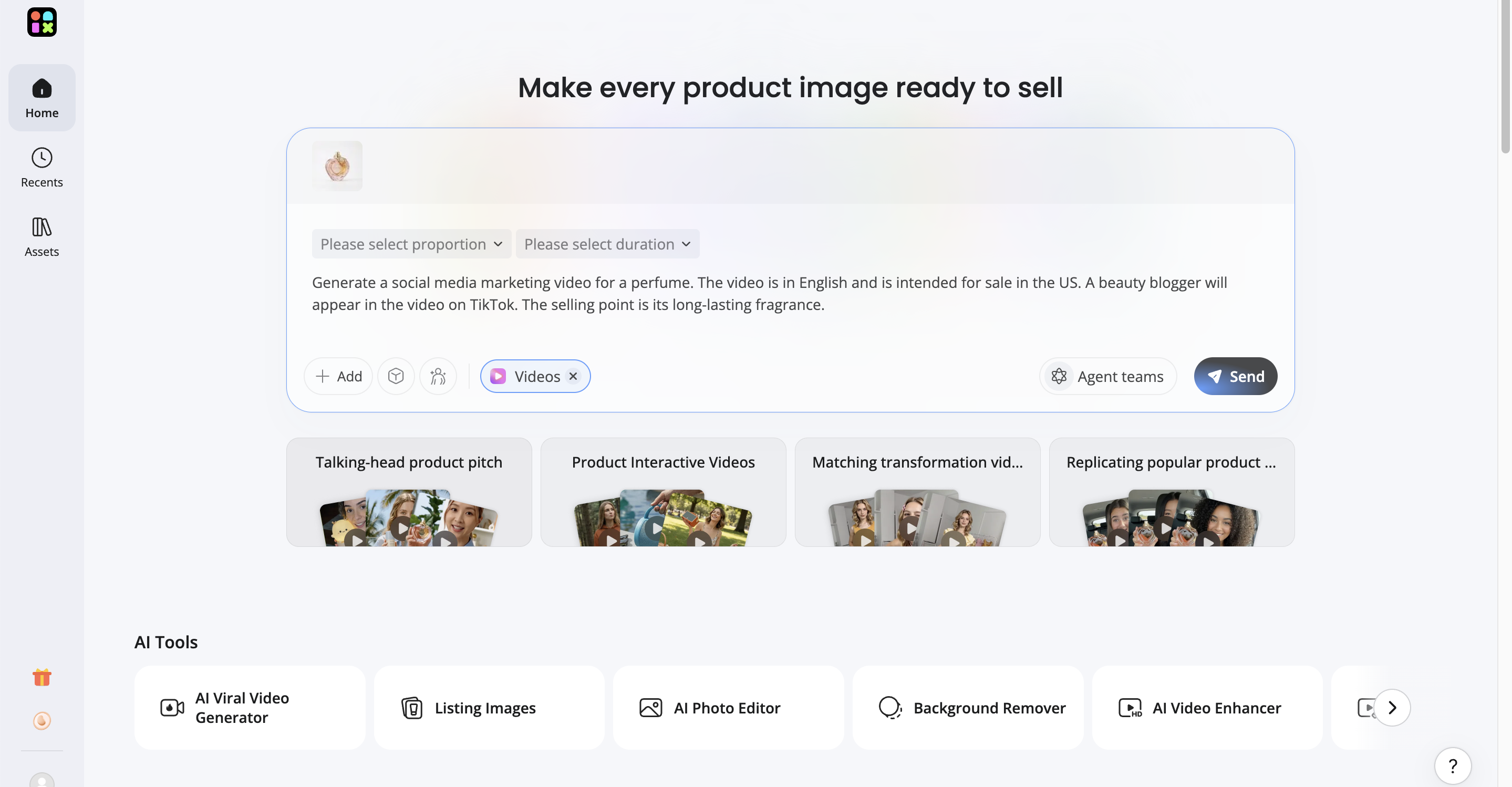Open Background Remover tool
This screenshot has height=787, width=1512.
tap(968, 707)
